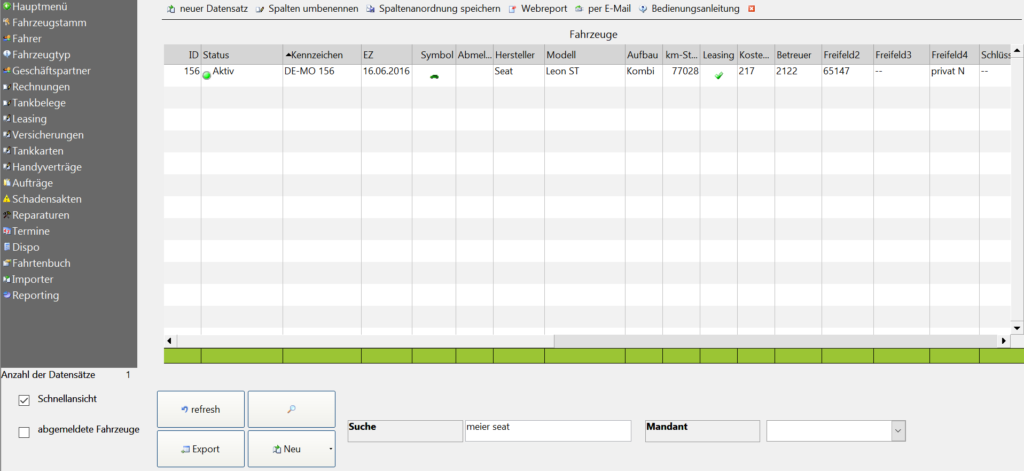
Task: Click the Fahrer sidebar icon
Action: (x=7, y=39)
